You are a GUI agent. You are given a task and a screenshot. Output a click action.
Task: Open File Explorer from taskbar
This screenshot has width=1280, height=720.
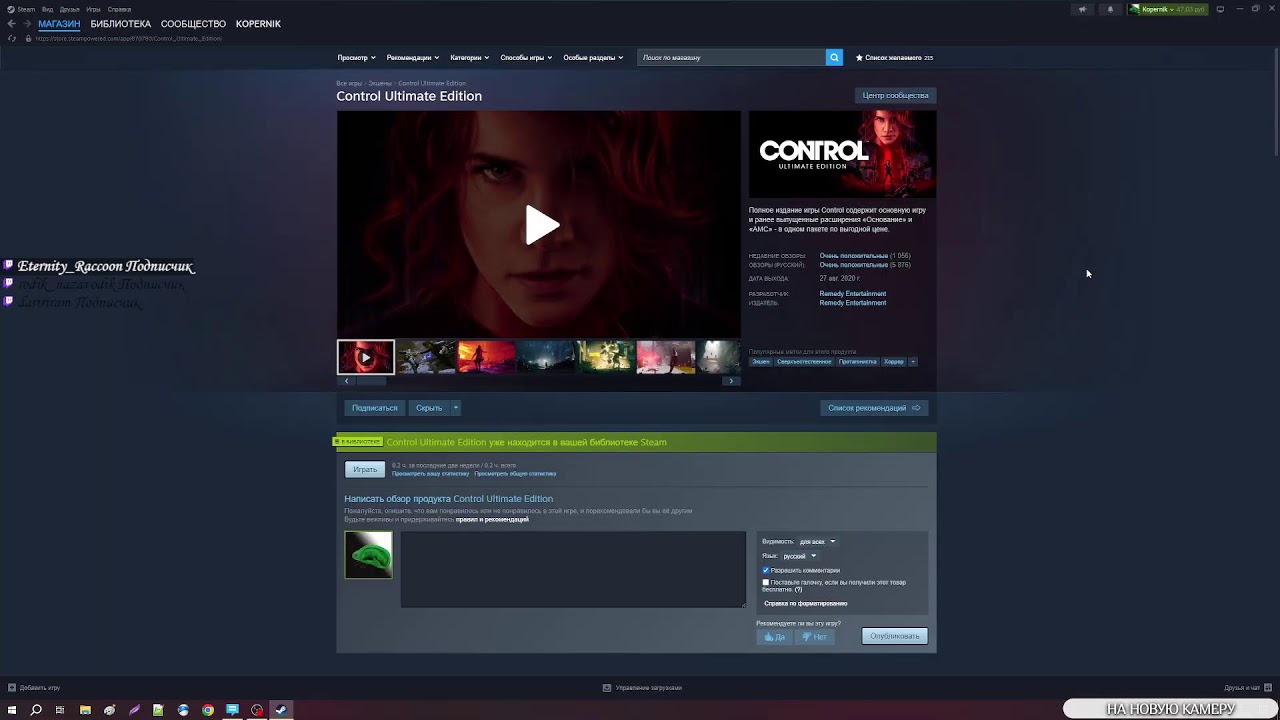click(85, 710)
